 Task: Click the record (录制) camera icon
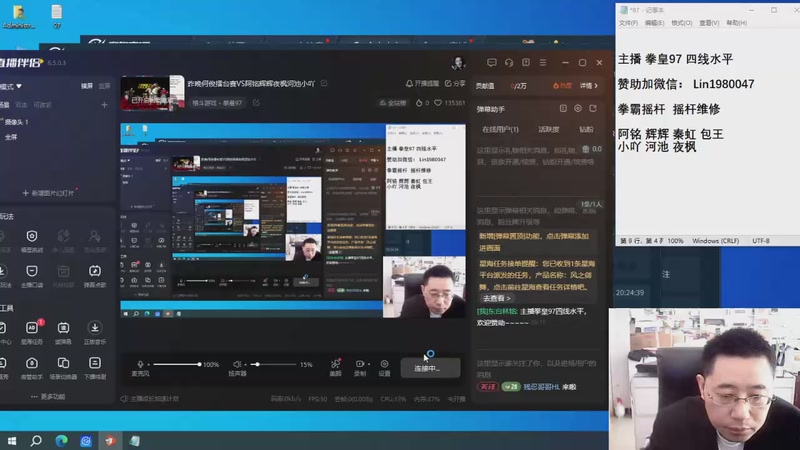(x=360, y=364)
